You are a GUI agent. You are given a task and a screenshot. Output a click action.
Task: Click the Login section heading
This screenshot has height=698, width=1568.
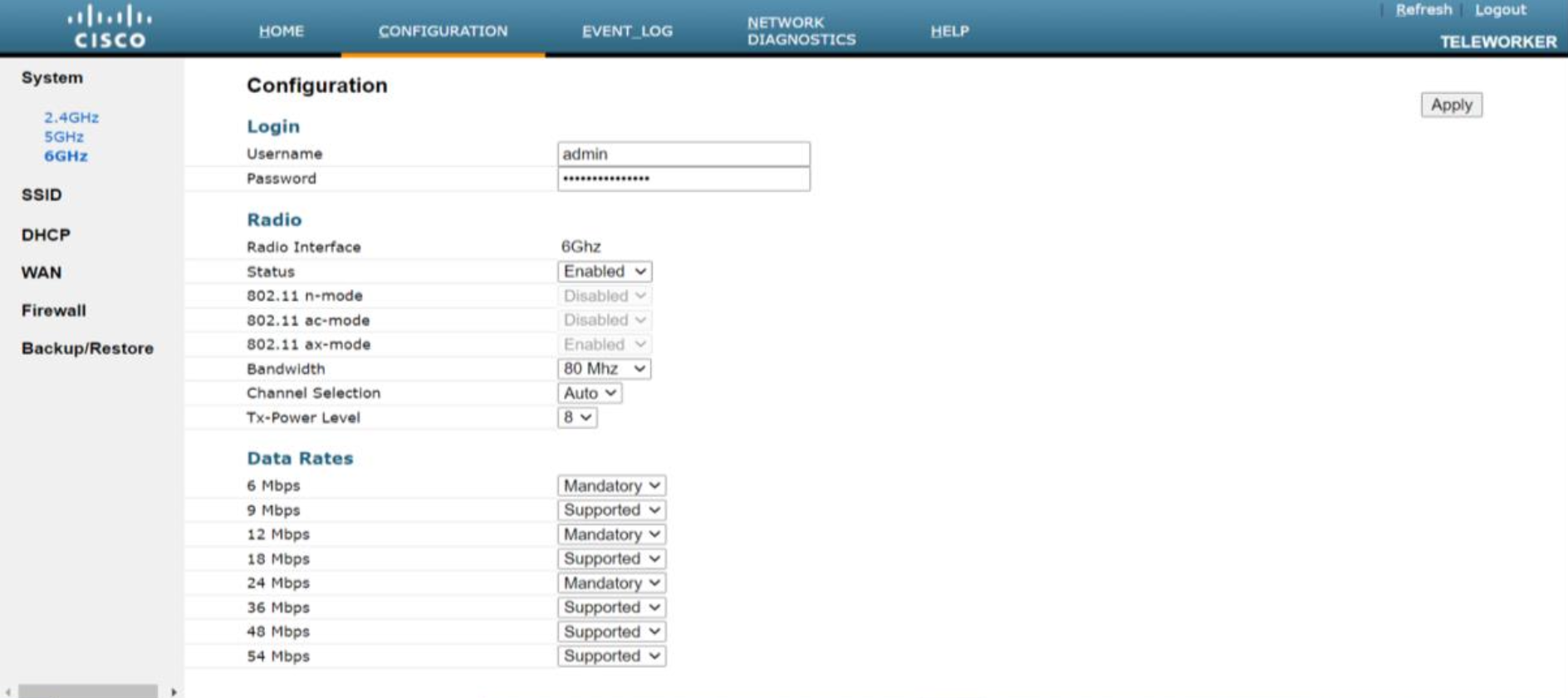273,126
